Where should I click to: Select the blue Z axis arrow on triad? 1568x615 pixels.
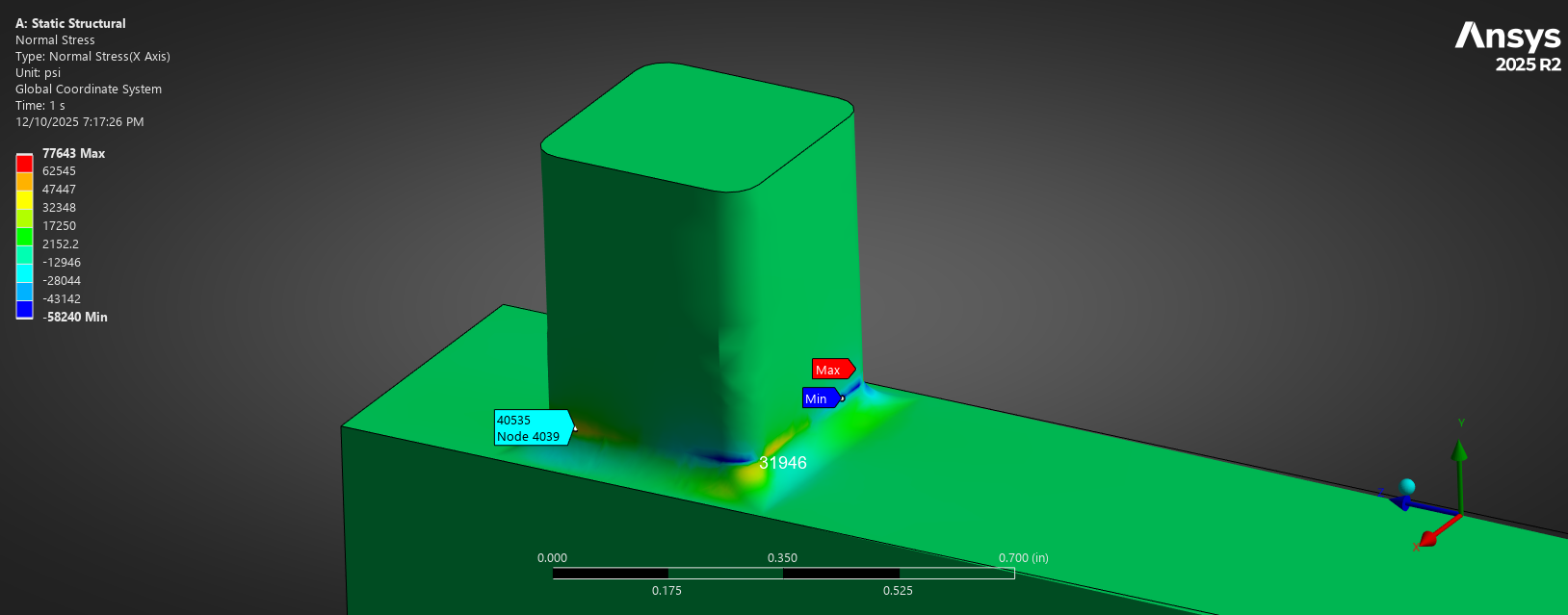click(x=1424, y=506)
